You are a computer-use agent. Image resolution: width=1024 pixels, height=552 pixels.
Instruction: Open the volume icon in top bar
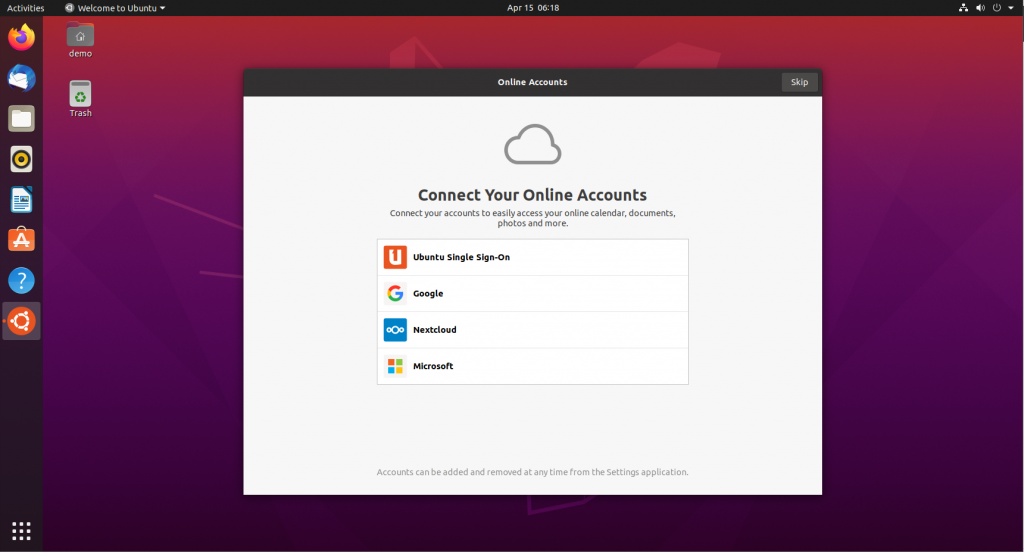[980, 8]
